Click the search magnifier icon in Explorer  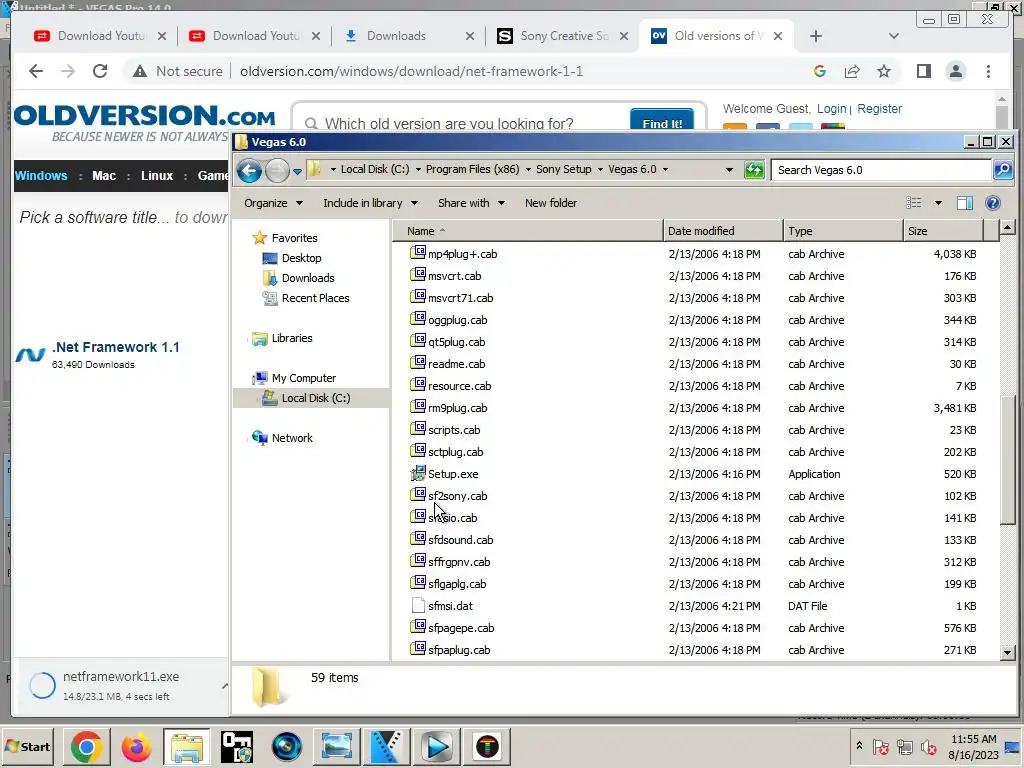(x=1003, y=170)
